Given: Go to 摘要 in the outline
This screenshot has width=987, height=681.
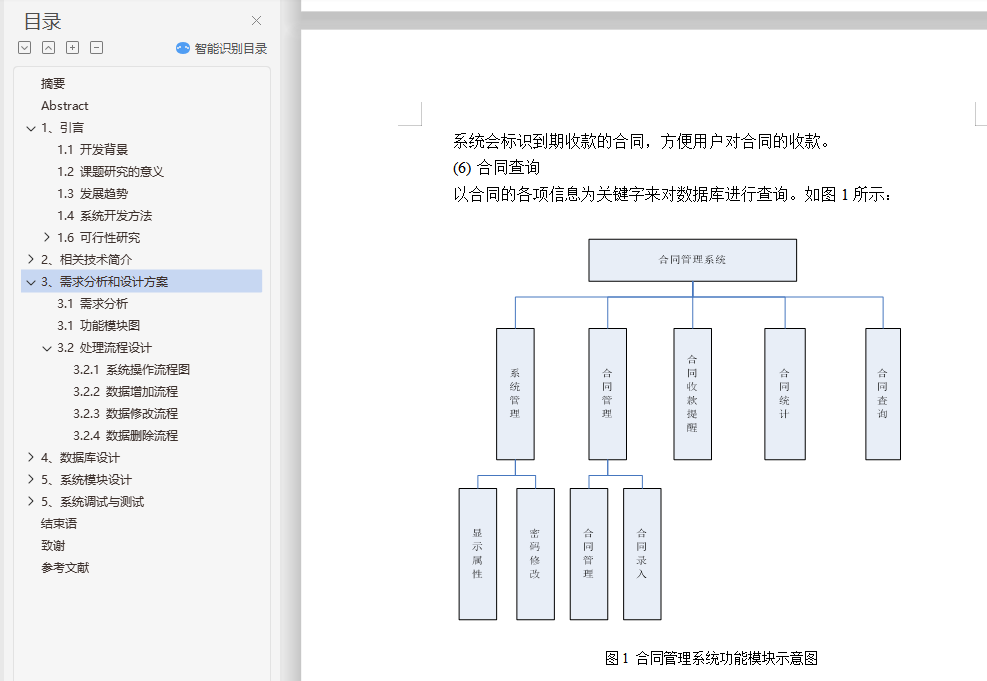Looking at the screenshot, I should [x=53, y=84].
